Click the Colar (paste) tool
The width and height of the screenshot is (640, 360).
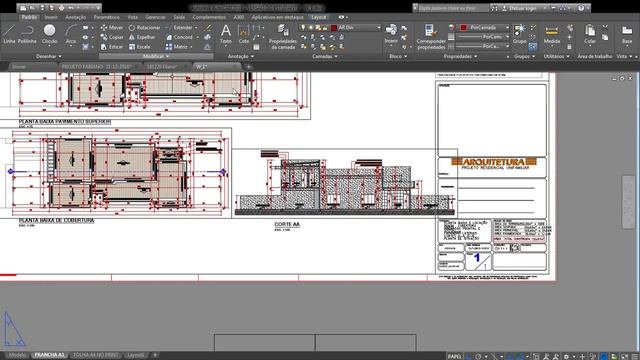590,33
